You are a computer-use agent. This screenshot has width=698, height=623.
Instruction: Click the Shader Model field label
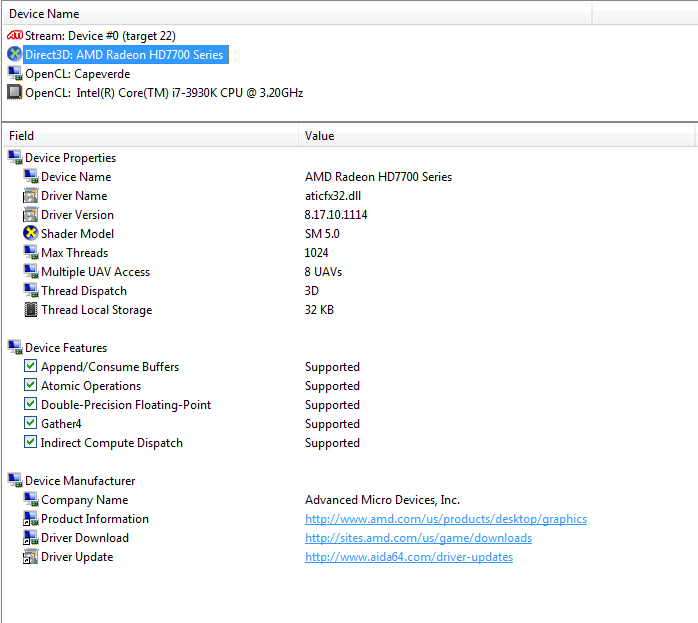[77, 234]
